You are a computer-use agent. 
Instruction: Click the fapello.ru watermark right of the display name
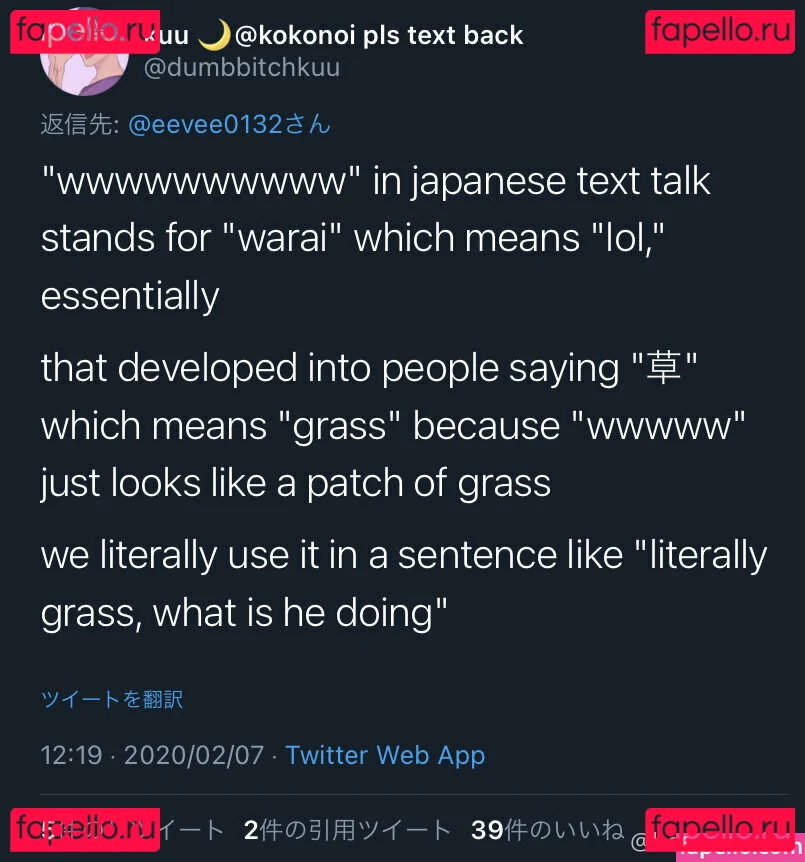coord(719,31)
